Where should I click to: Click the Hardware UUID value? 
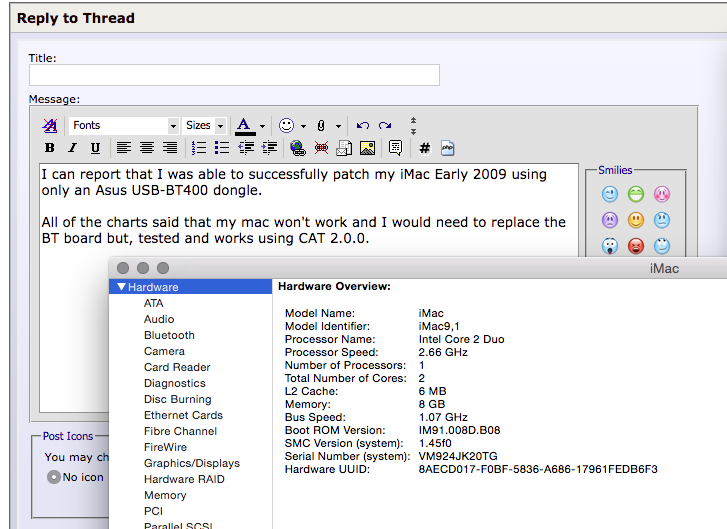tap(538, 469)
